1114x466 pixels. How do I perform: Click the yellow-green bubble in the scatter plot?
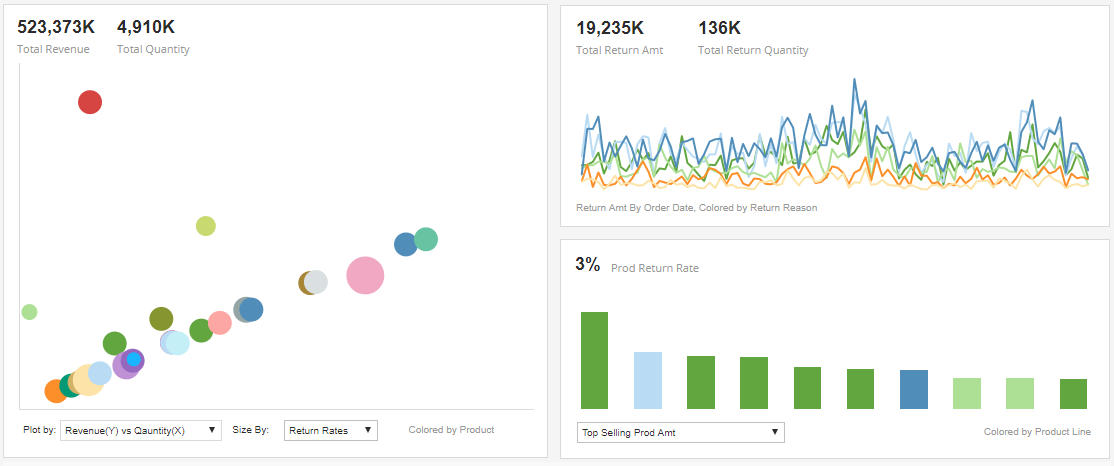pos(205,226)
